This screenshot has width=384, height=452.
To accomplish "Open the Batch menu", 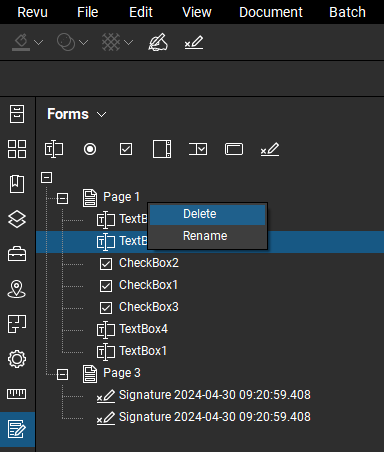I will 347,12.
